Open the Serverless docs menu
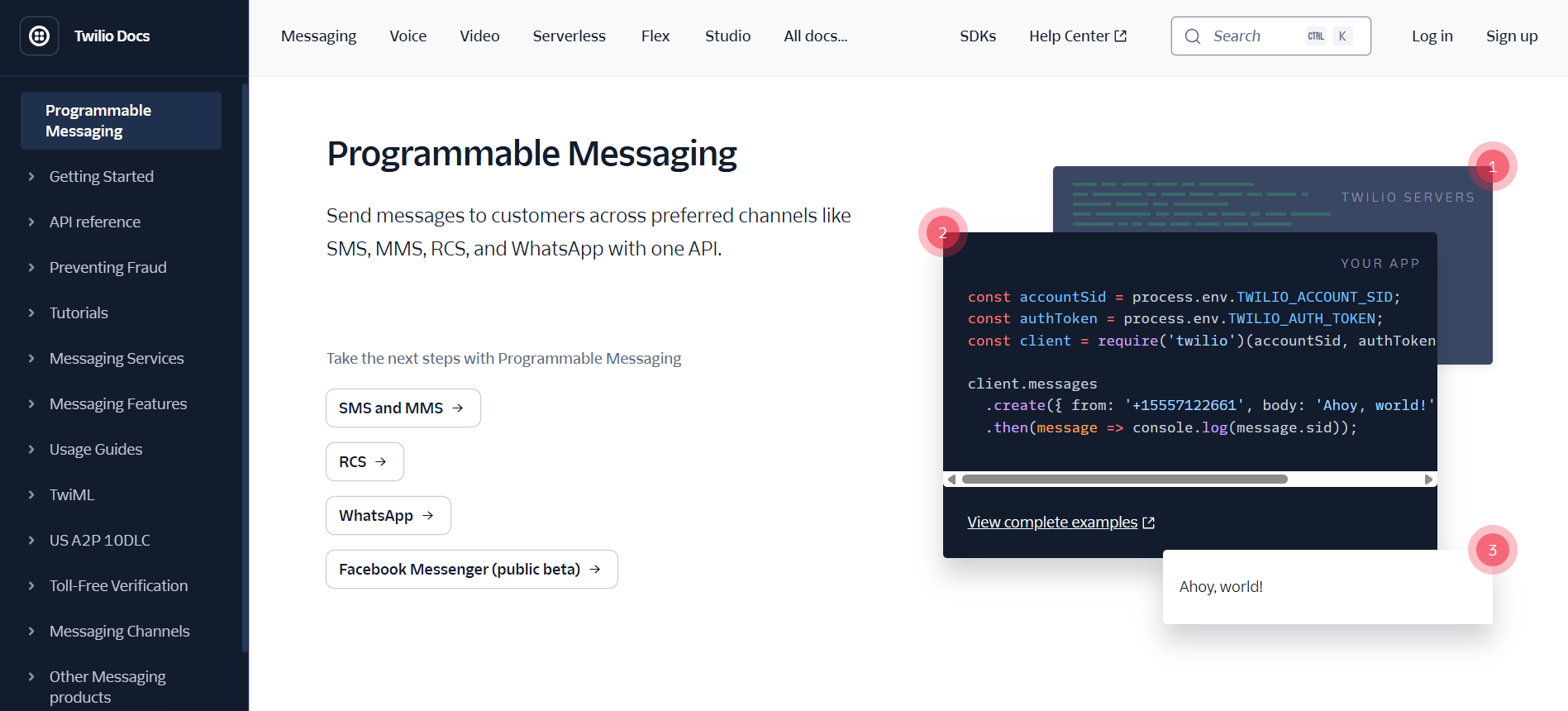Screen dimensions: 1568x711 pyautogui.click(x=569, y=36)
